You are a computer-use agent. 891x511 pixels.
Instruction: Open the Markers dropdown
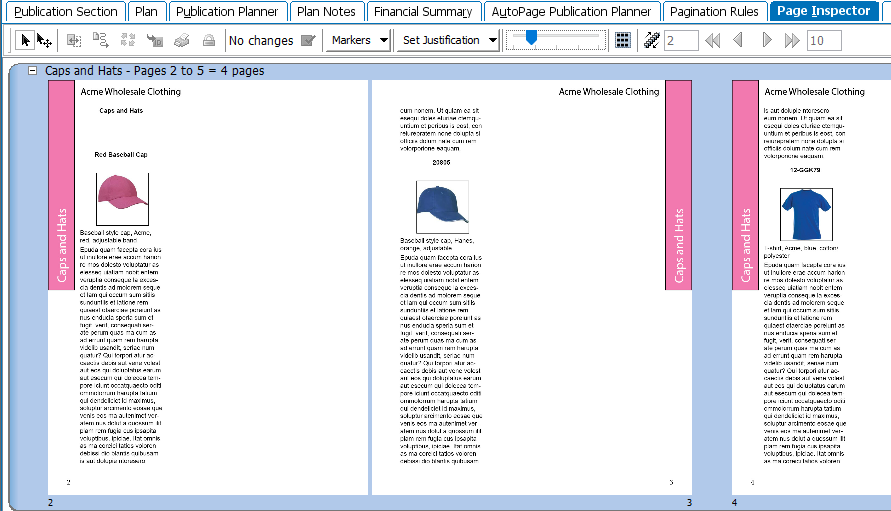tap(359, 41)
